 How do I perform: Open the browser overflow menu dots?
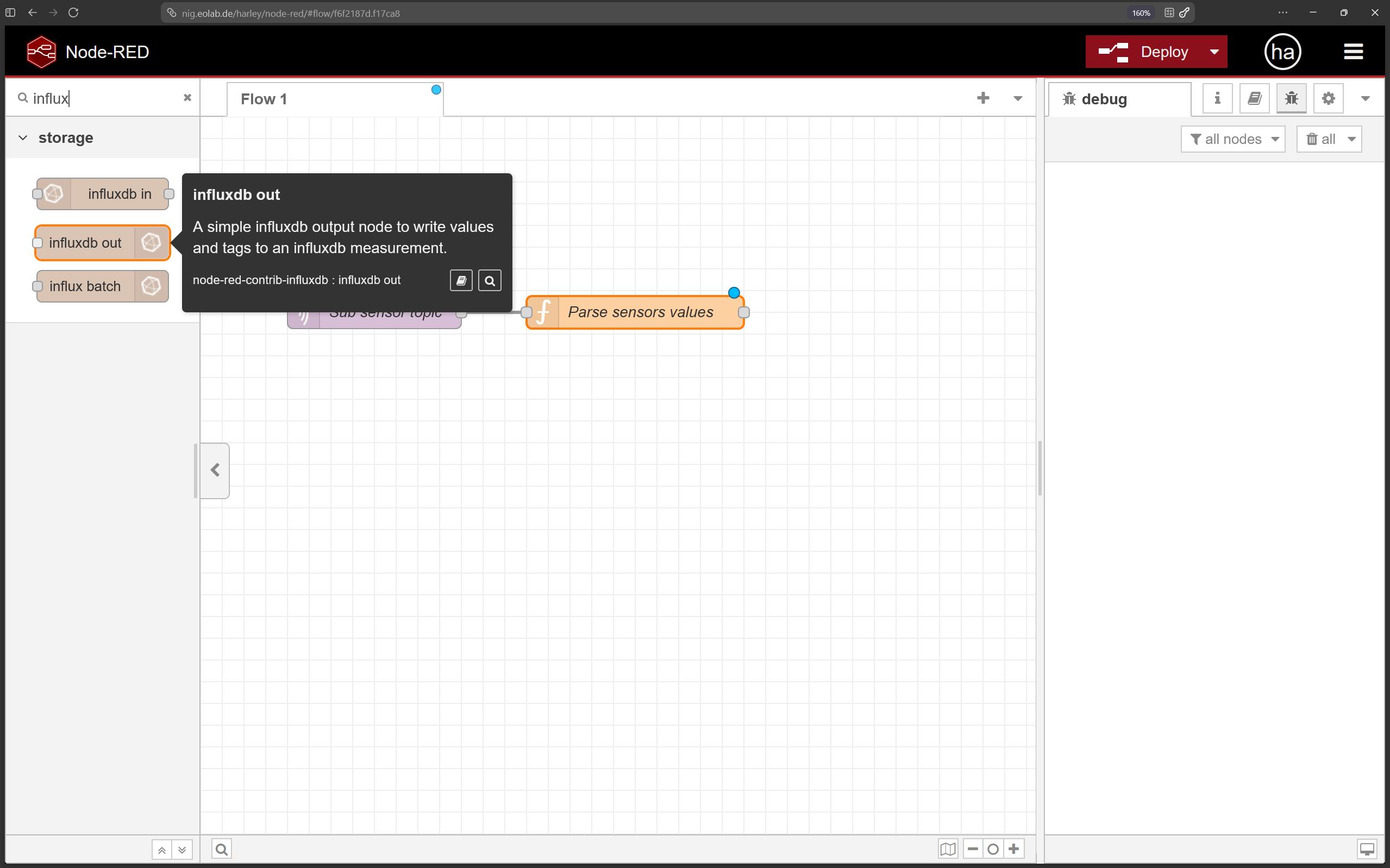coord(1282,12)
